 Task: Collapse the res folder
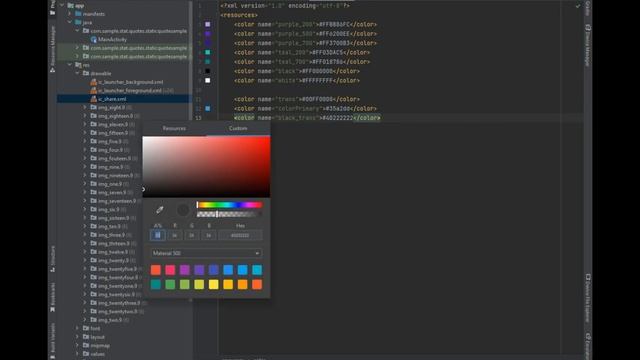tap(70, 65)
